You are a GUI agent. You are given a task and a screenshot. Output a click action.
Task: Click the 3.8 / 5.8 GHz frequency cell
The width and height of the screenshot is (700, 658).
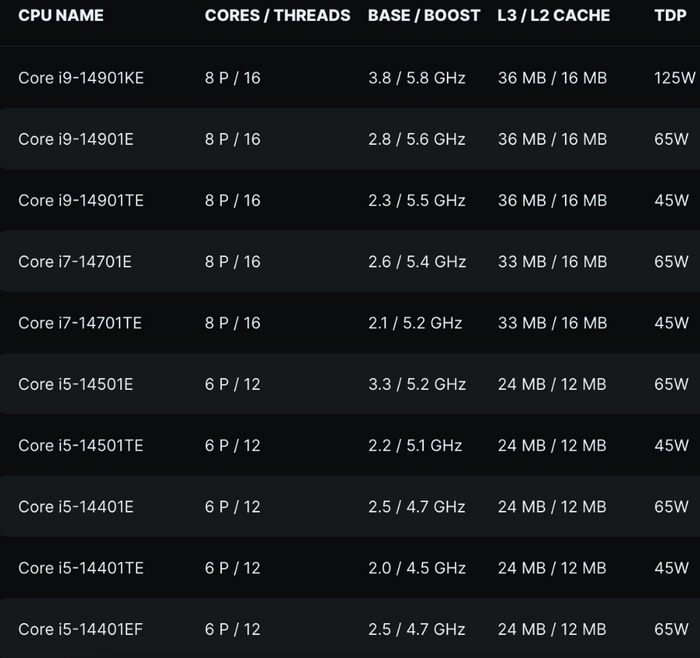[416, 78]
